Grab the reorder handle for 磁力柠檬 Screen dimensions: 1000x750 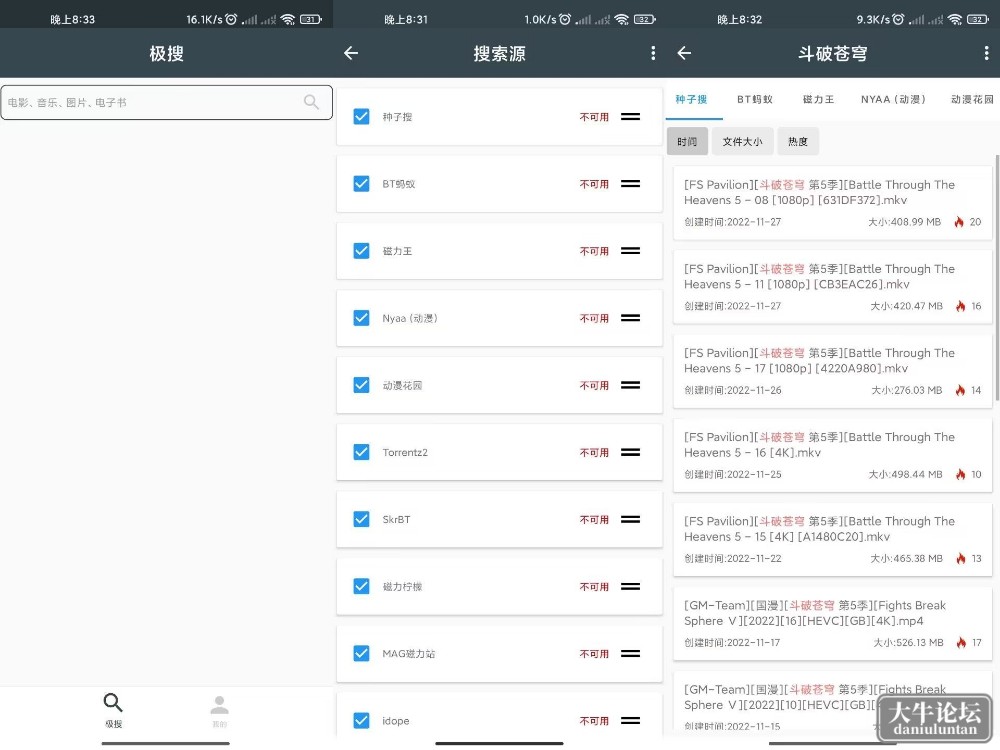tap(631, 586)
